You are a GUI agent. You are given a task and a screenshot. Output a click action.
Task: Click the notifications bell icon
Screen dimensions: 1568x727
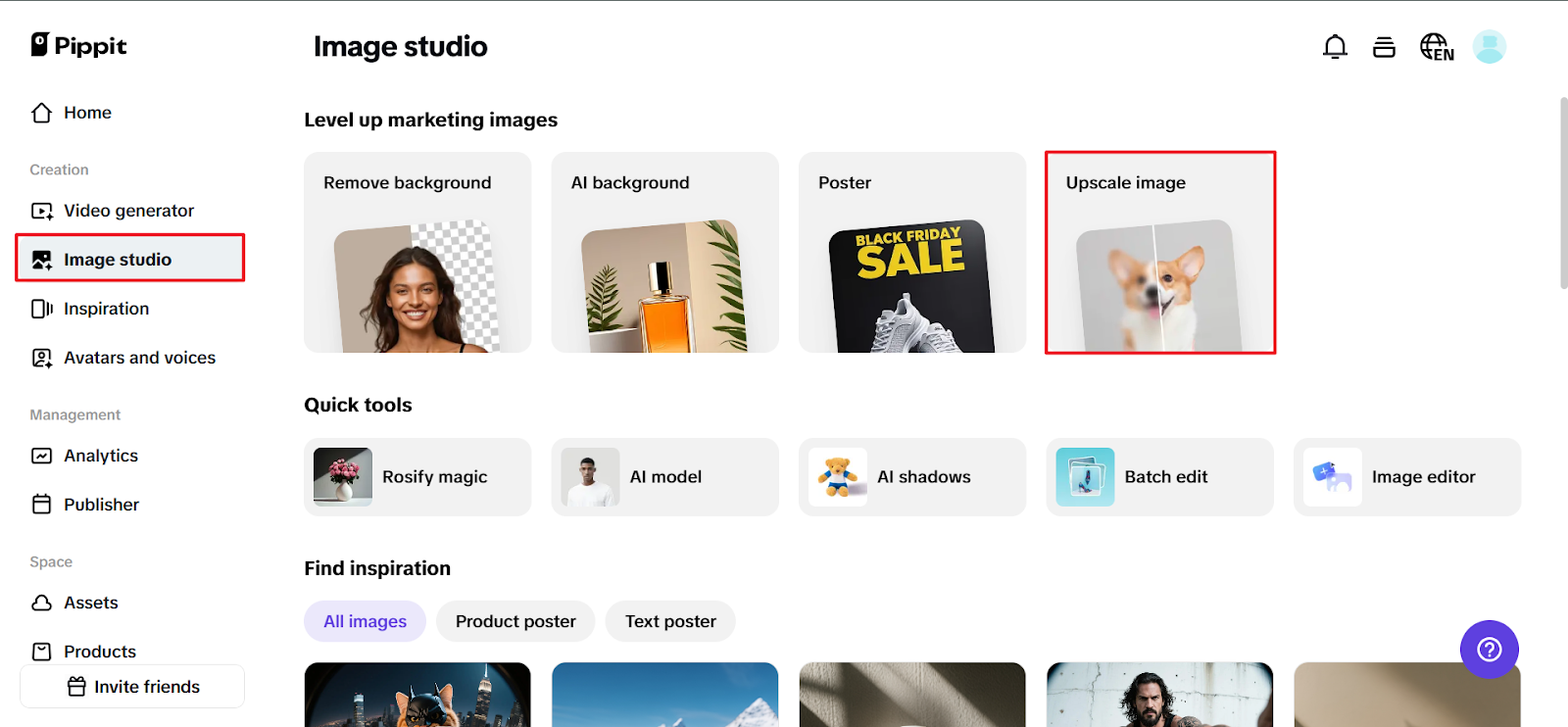pos(1335,47)
